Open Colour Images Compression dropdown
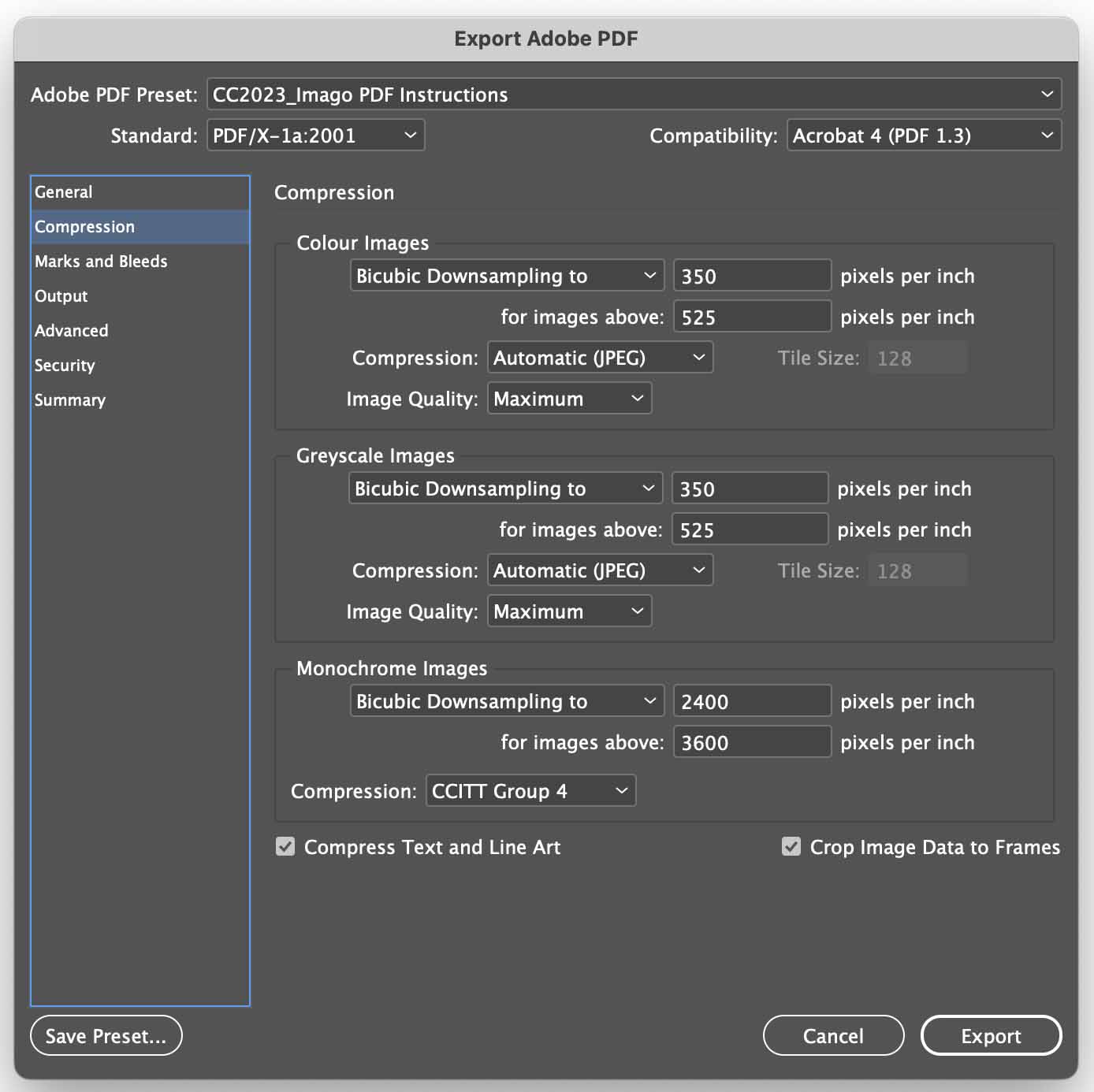 [x=600, y=358]
